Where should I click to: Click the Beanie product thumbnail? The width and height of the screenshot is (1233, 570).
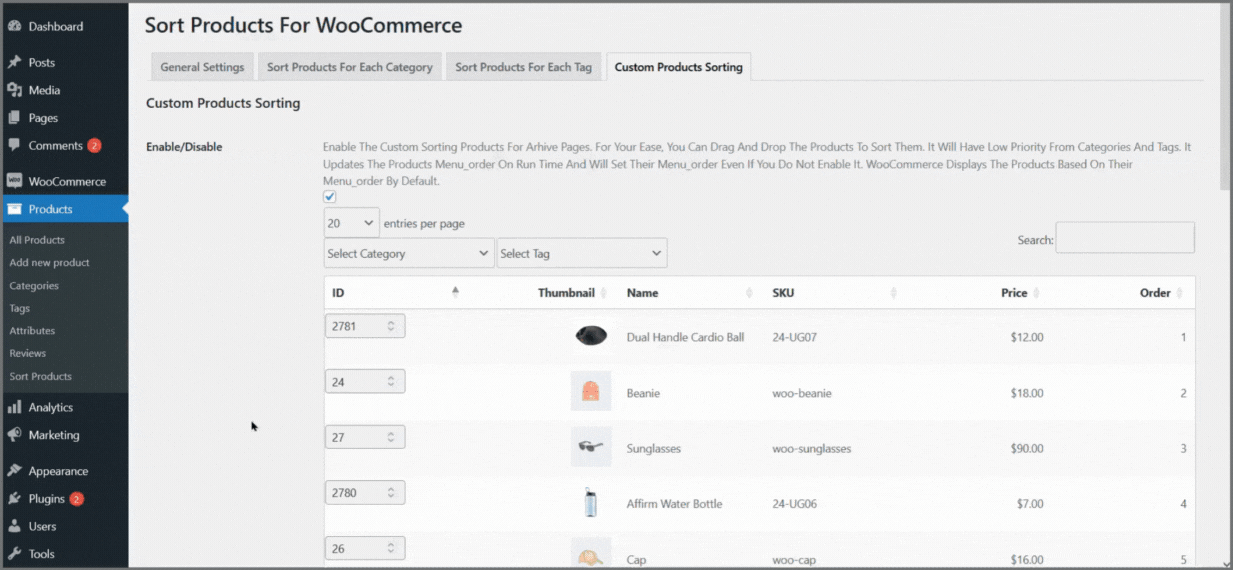[591, 391]
